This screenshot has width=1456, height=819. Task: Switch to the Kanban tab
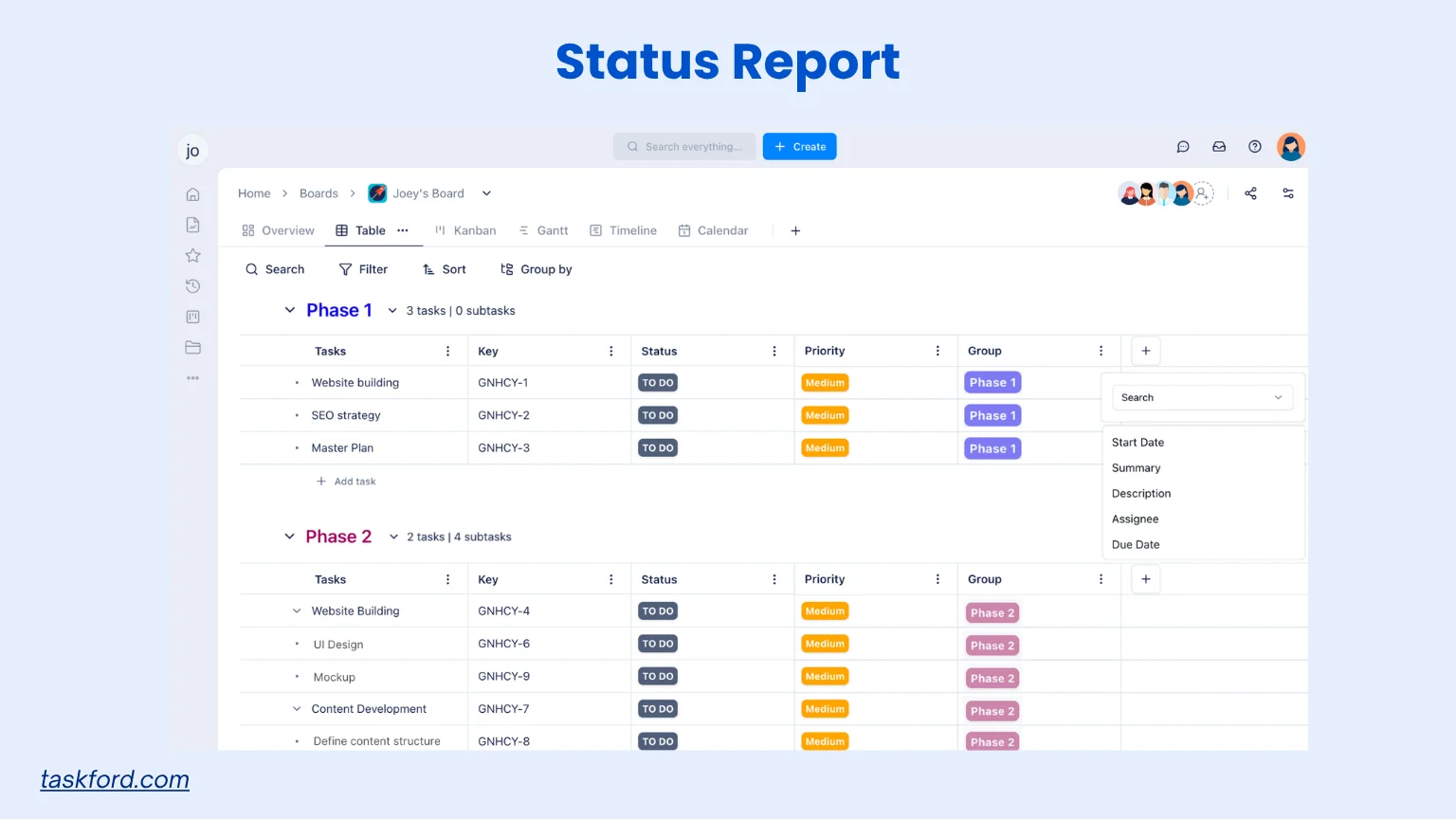(x=465, y=231)
